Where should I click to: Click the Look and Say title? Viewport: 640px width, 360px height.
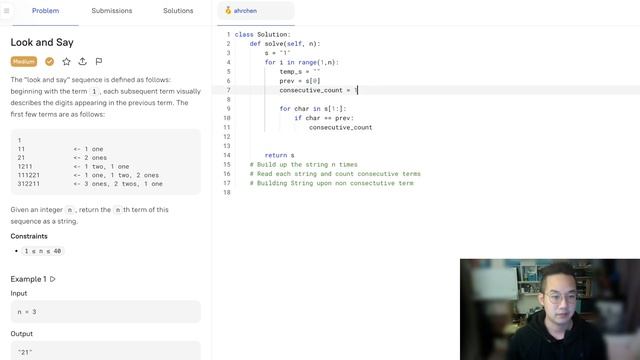(42, 42)
